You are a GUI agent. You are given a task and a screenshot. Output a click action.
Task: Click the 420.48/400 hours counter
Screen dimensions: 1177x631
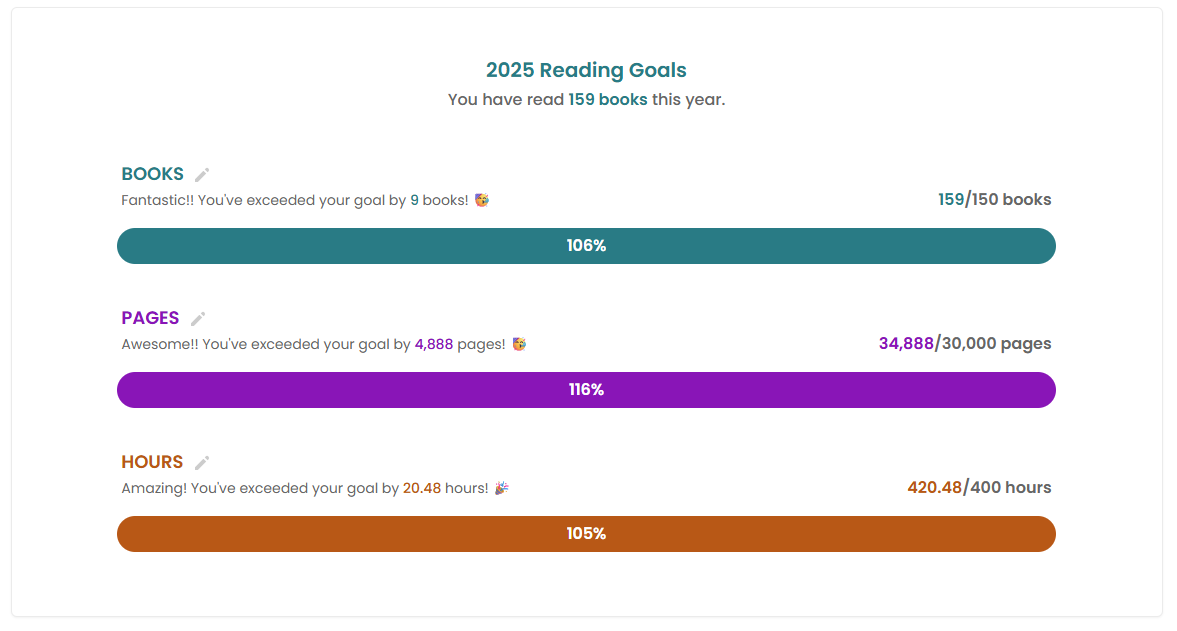coord(979,488)
